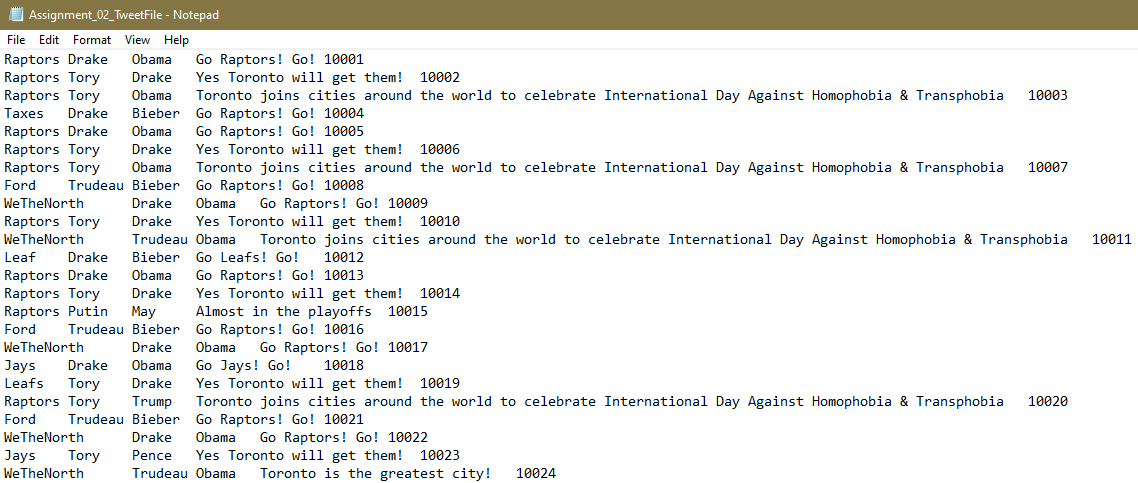Click the word Jays on line 10018
Image resolution: width=1138 pixels, height=483 pixels.
point(20,366)
